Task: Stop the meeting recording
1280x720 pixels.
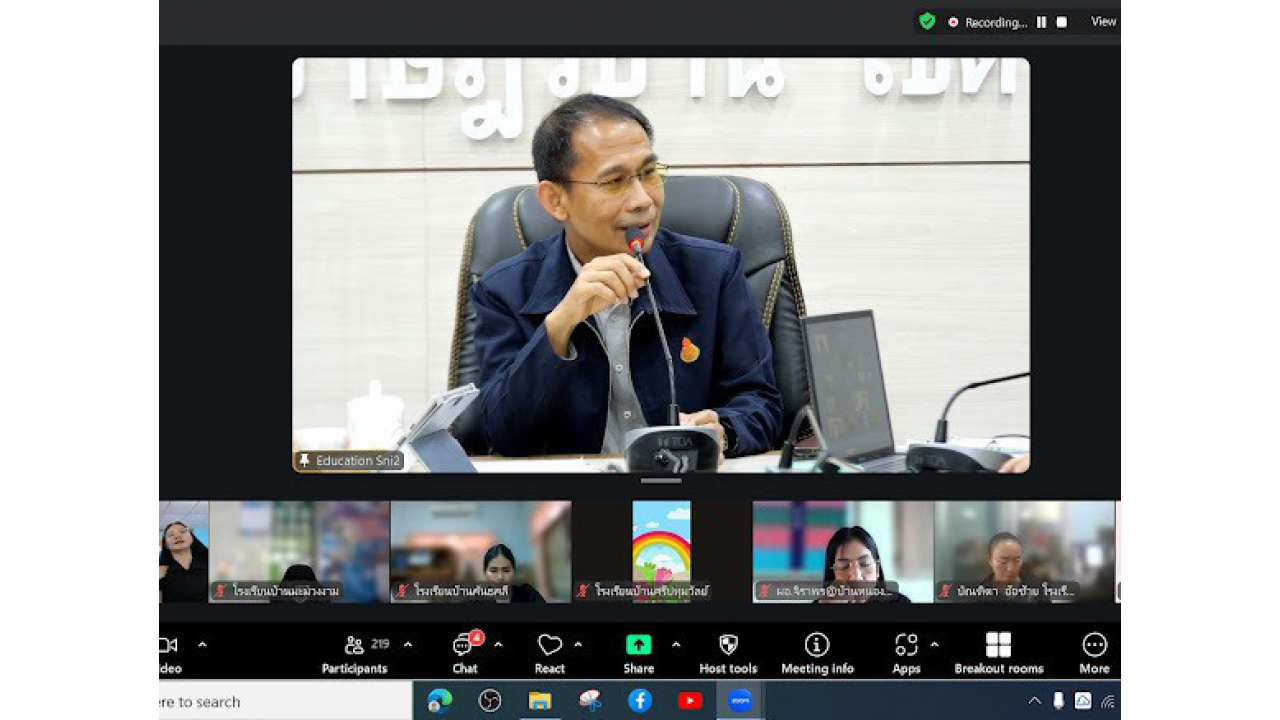Action: click(1062, 22)
